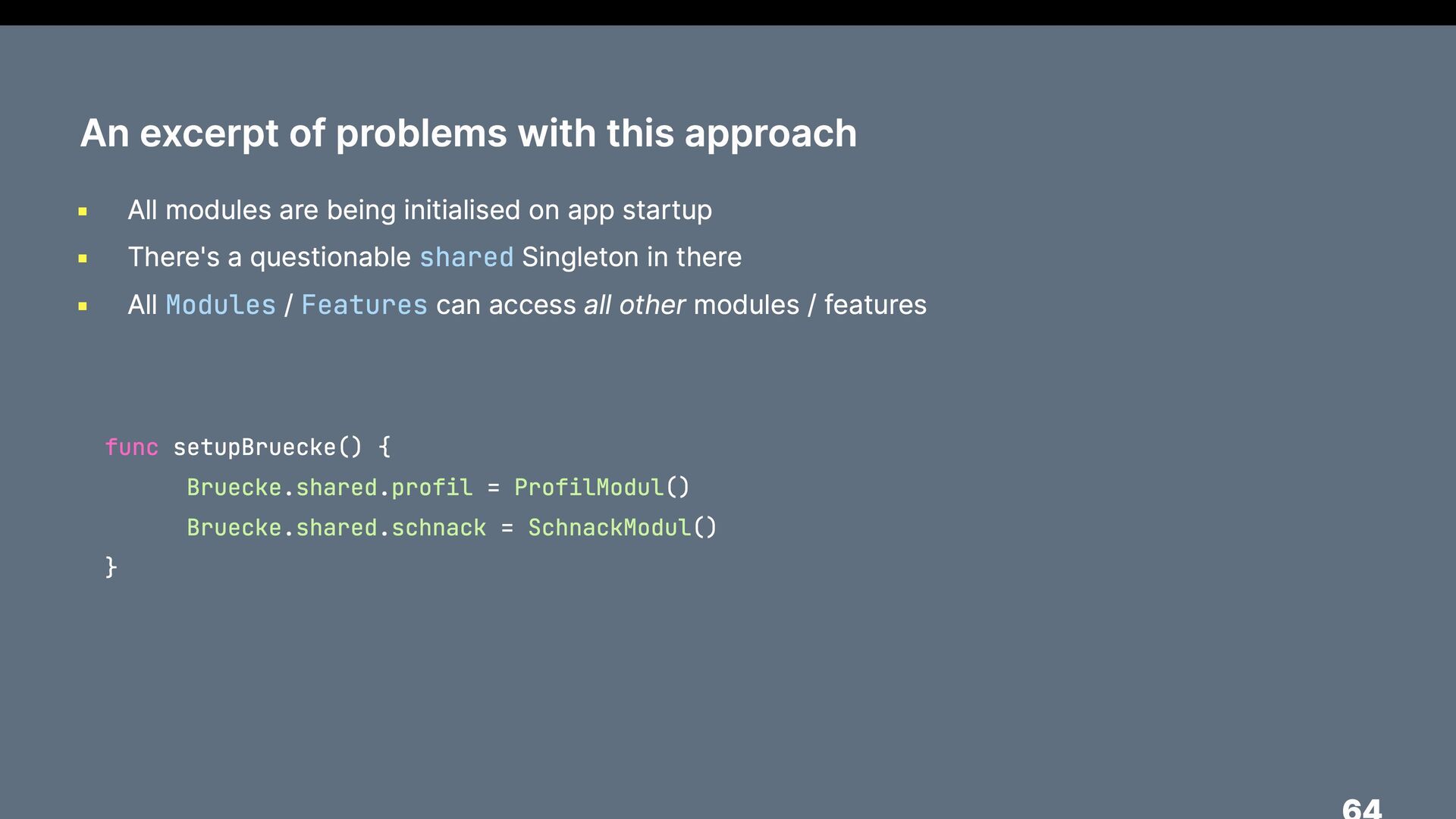The image size is (1456, 819).
Task: Click the highlighted word Modules
Action: pyautogui.click(x=221, y=305)
